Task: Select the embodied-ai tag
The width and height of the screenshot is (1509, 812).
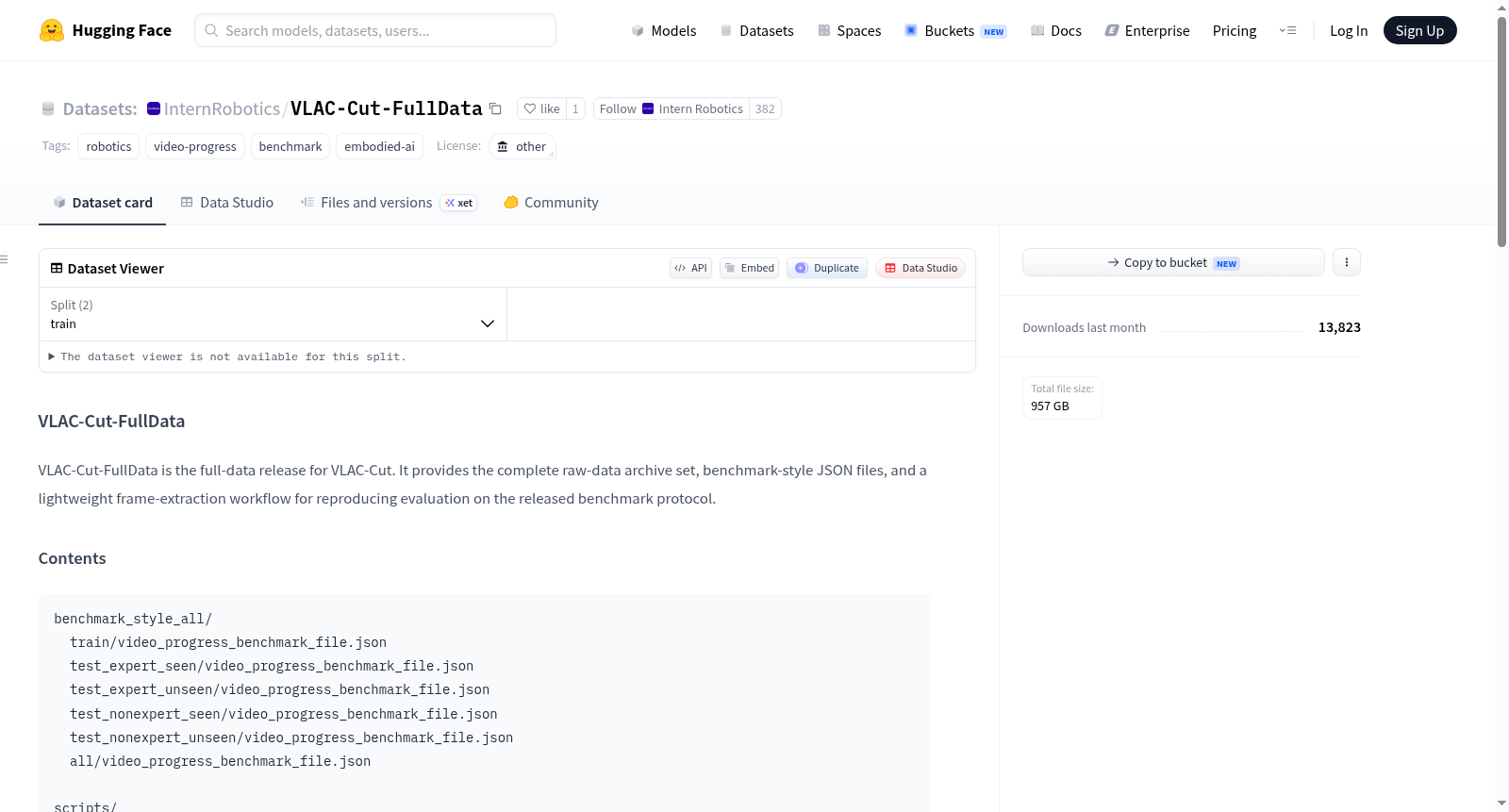Action: [x=379, y=146]
